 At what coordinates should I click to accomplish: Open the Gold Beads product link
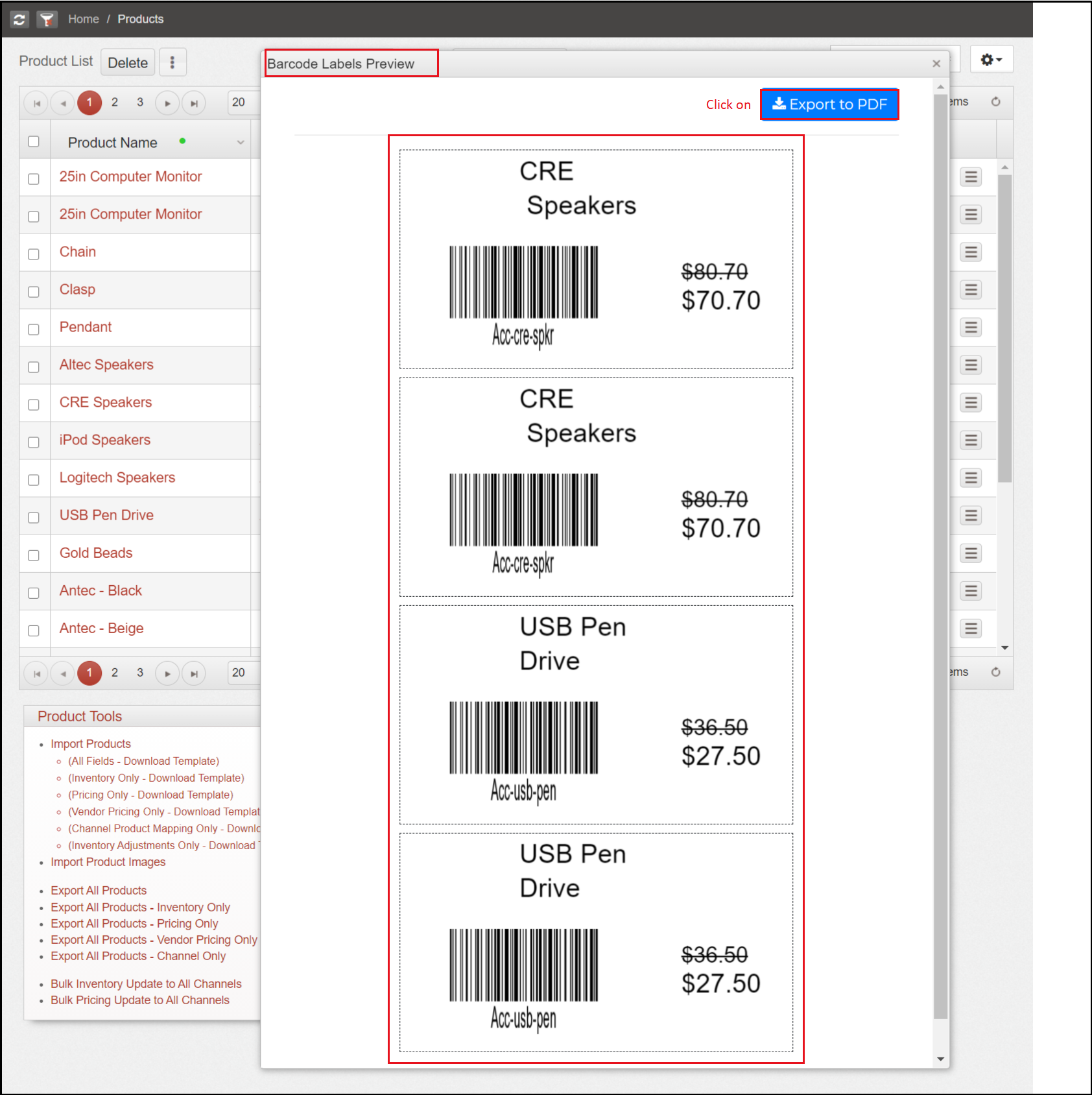point(96,553)
